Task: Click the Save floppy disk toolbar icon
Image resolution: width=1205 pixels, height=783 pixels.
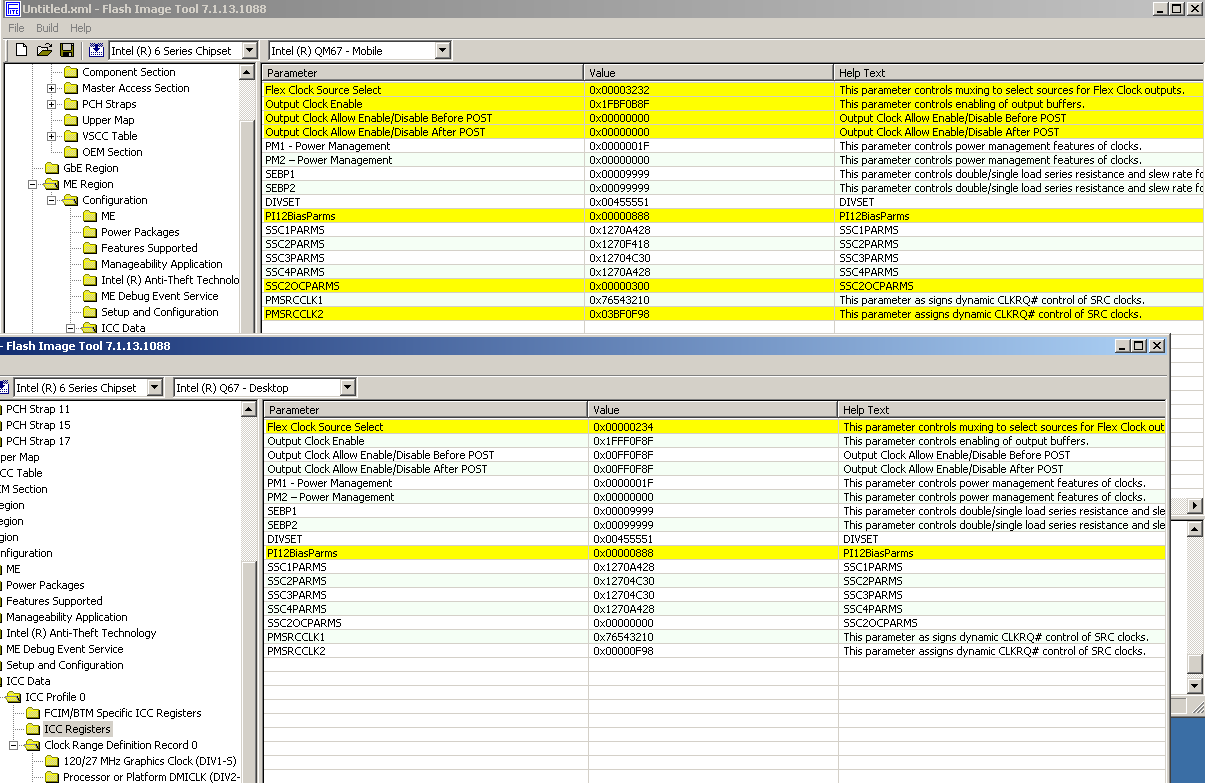Action: pyautogui.click(x=67, y=50)
